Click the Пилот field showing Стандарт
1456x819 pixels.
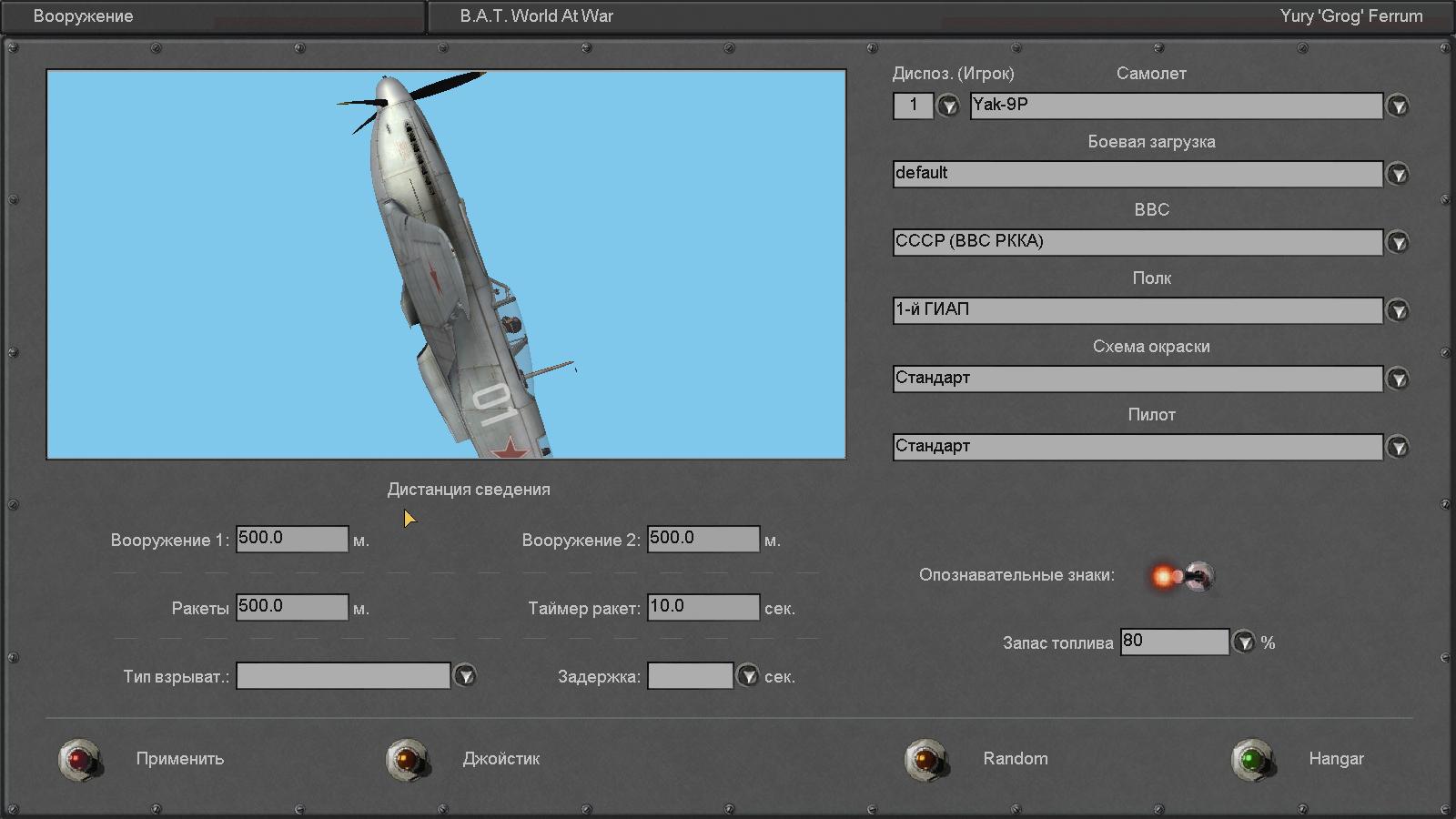[x=1137, y=447]
